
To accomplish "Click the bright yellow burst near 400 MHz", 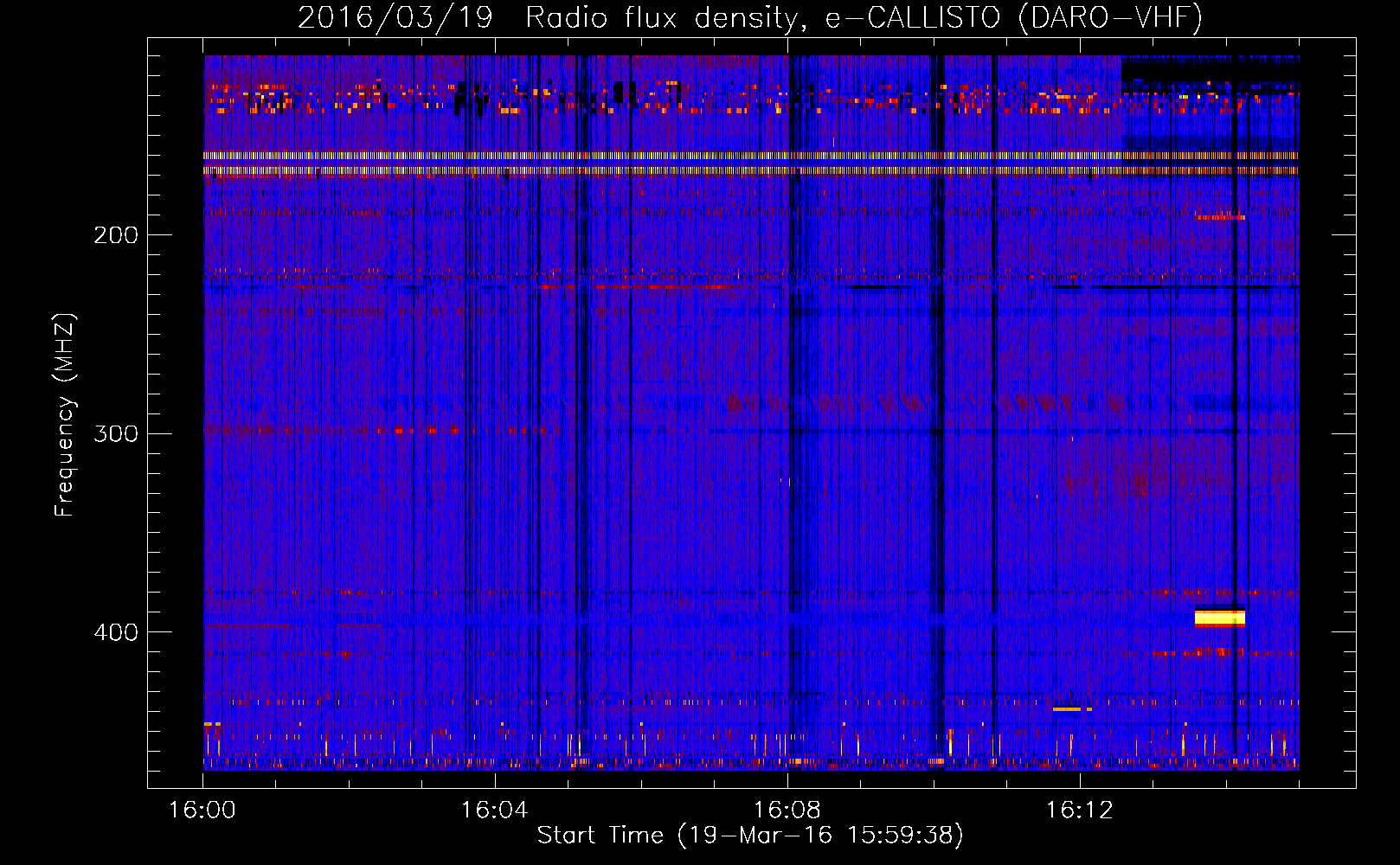I will pos(1220,618).
